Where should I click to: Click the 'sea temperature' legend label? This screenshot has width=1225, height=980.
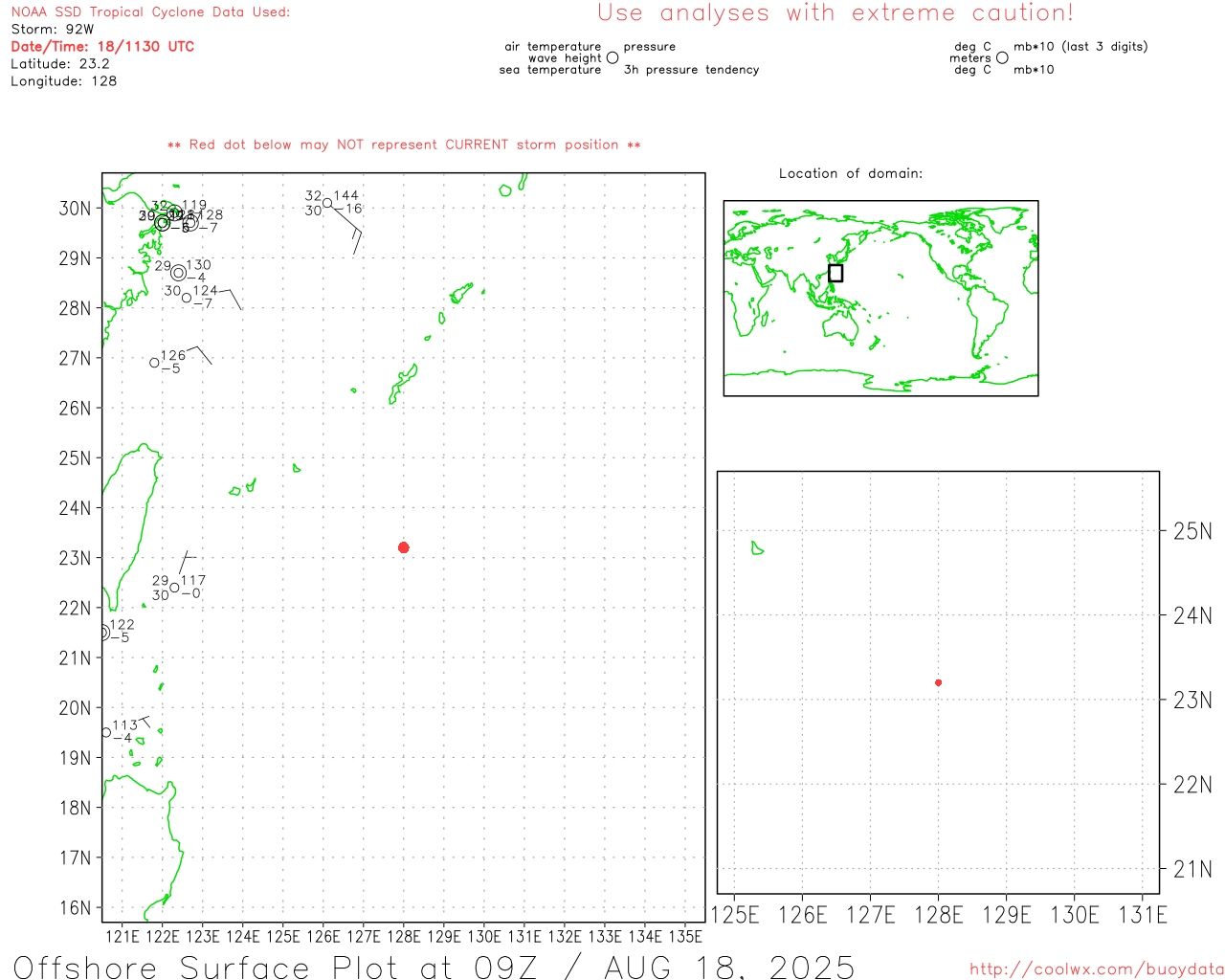pos(550,70)
